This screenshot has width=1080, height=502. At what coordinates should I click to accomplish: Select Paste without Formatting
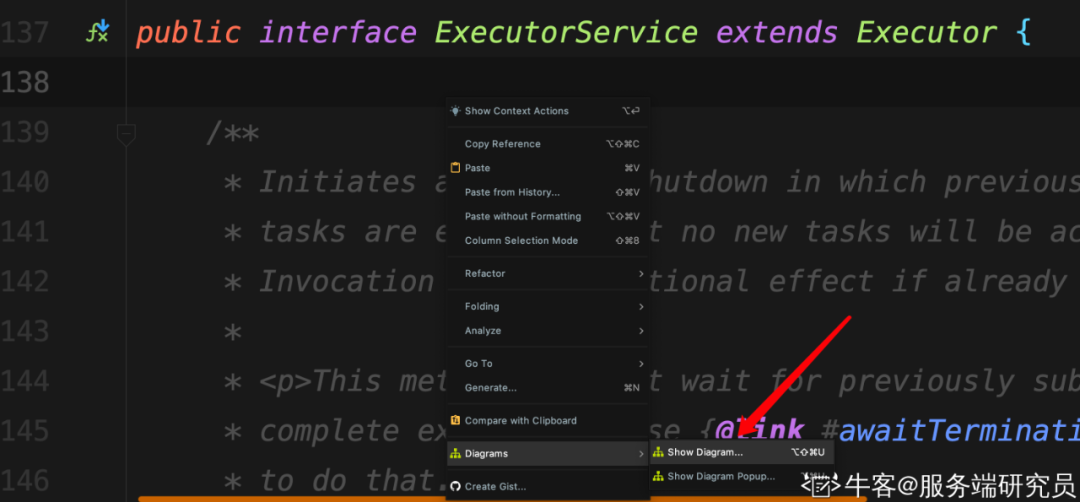[x=522, y=216]
